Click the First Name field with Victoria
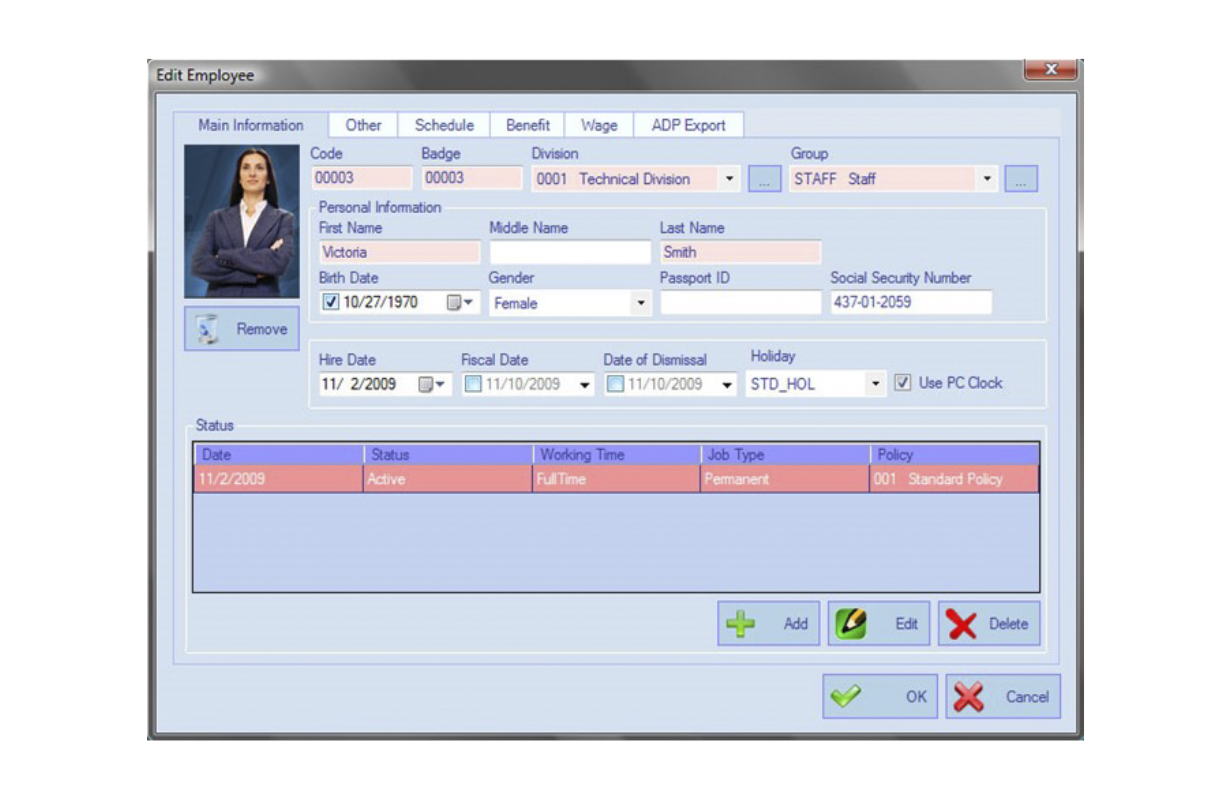Image resolution: width=1232 pixels, height=800 pixels. [x=399, y=252]
